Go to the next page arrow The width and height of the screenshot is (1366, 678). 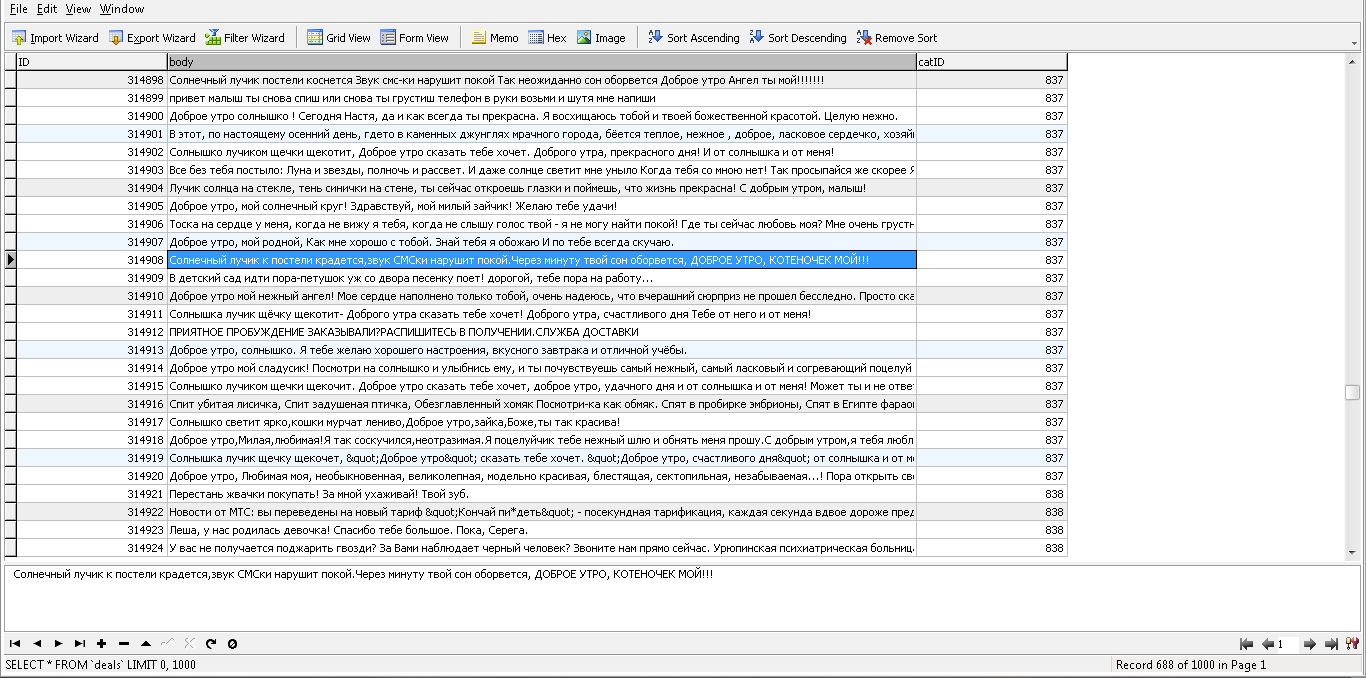1309,645
